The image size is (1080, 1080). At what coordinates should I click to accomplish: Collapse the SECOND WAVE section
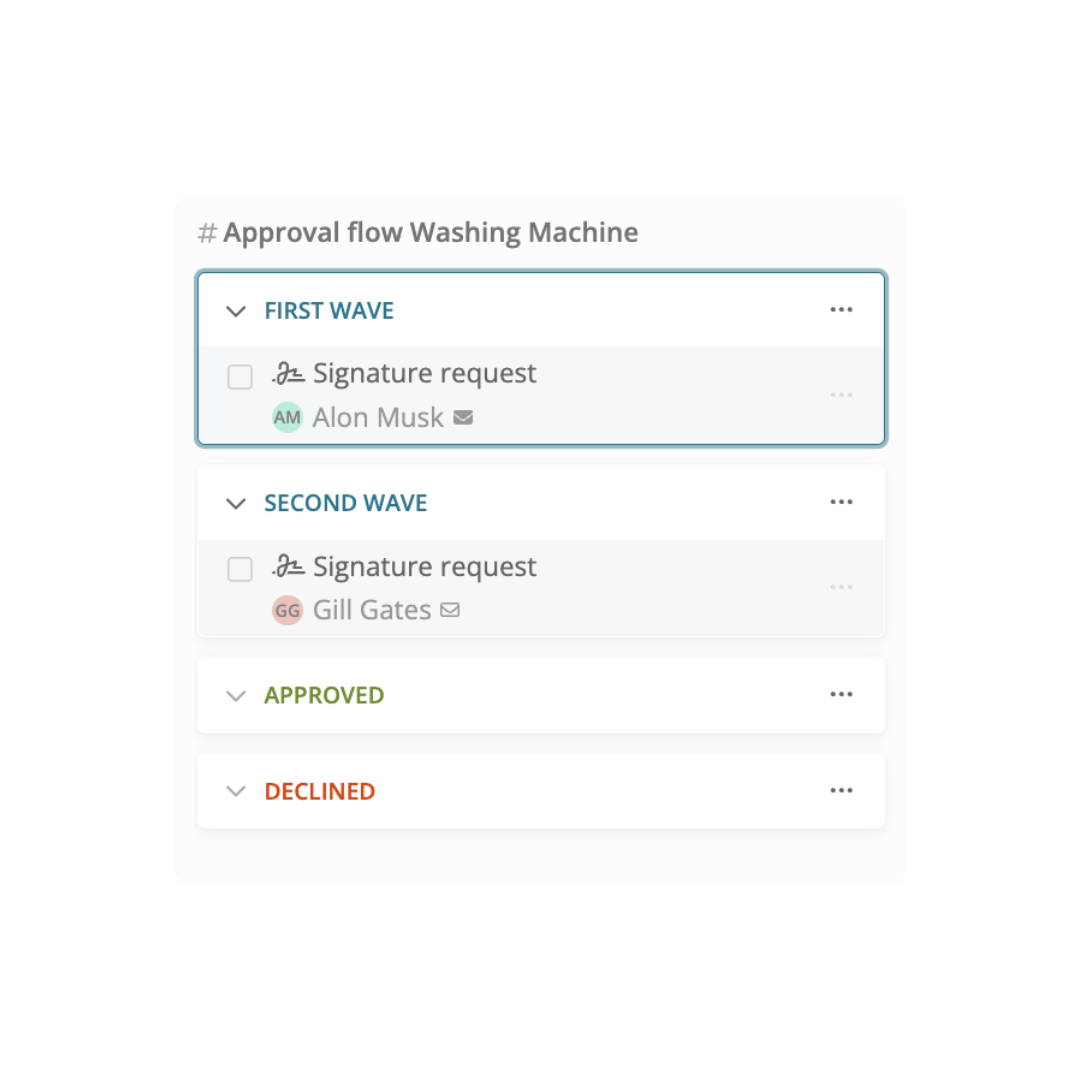coord(236,503)
